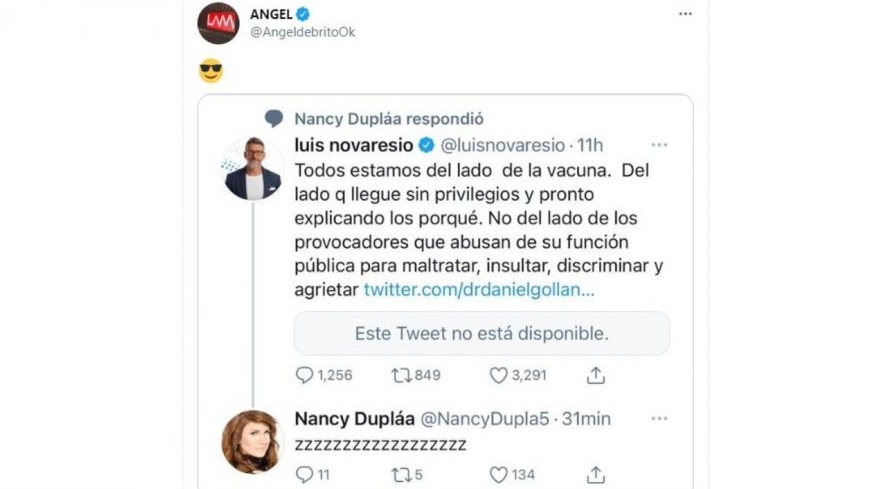This screenshot has height=489, width=878.
Task: Open the three-dot menu on Nancy Dupláa's tweet
Action: pos(659,419)
